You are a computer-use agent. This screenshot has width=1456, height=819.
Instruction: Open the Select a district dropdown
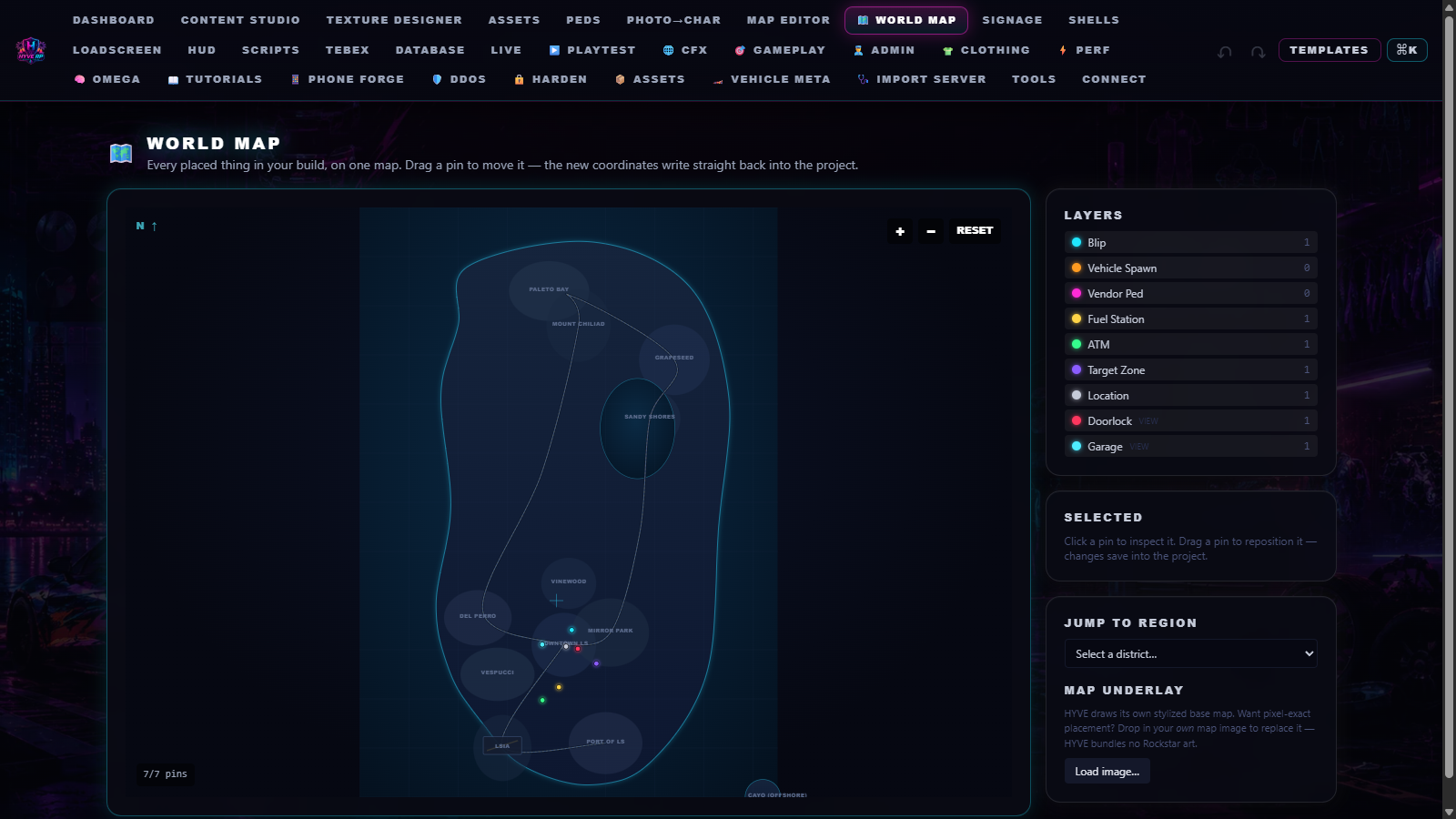1190,653
